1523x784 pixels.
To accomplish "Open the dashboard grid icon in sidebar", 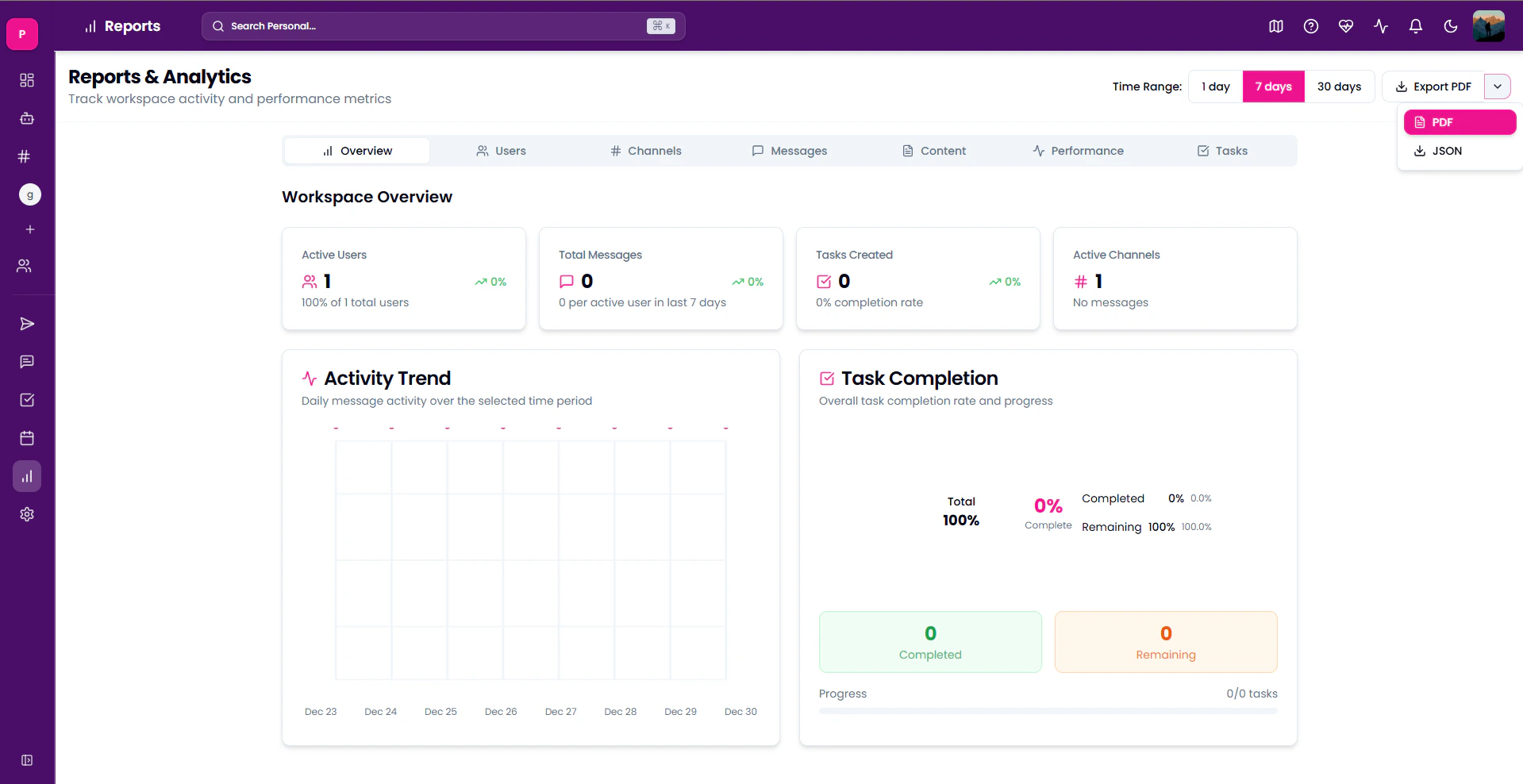I will (27, 80).
